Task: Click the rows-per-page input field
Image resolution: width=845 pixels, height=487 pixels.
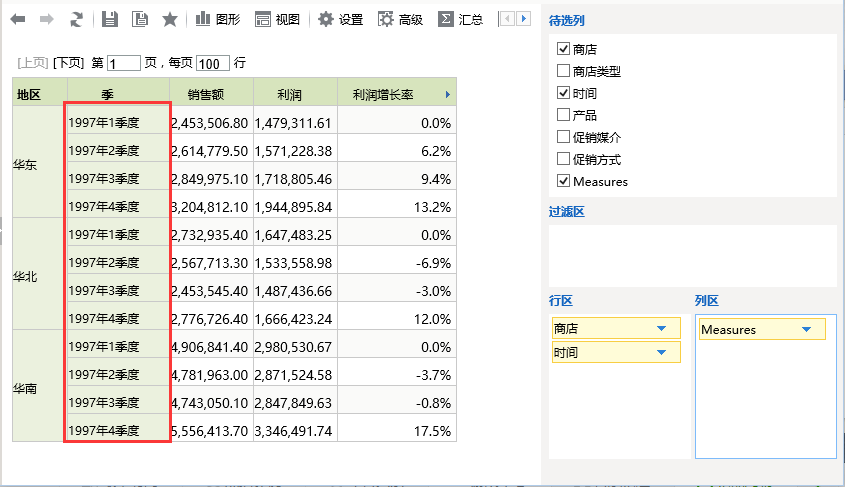Action: point(213,63)
